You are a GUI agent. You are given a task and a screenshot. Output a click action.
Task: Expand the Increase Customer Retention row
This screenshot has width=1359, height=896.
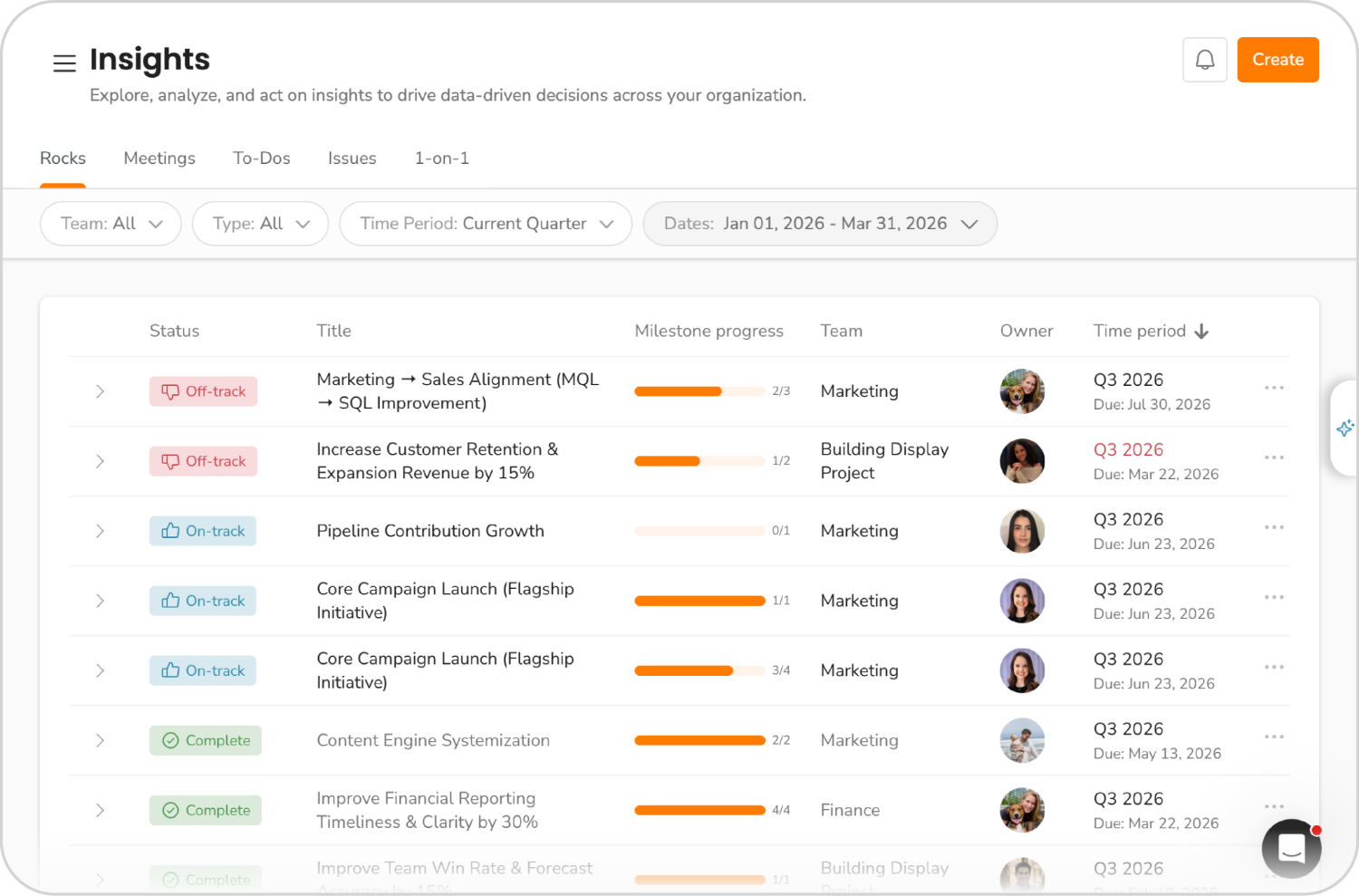[100, 461]
